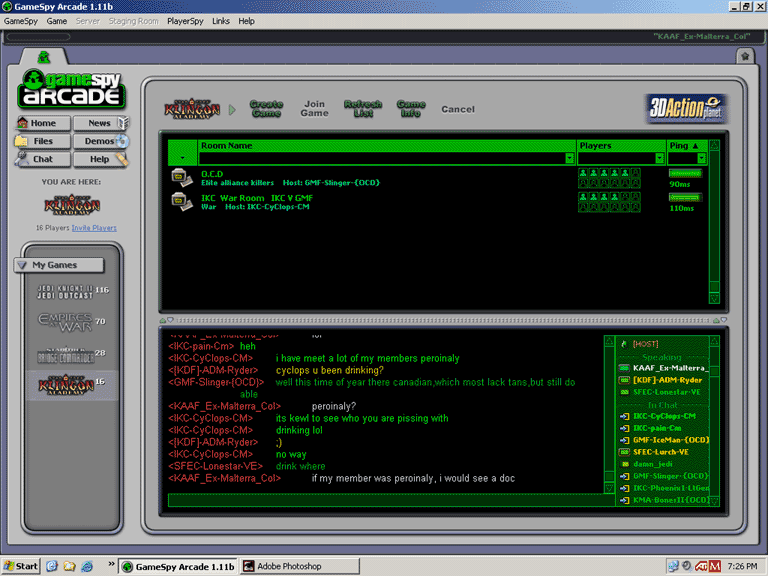Screen dimensions: 768x576
Task: Open the 3DAction Planet banner
Action: tap(685, 108)
